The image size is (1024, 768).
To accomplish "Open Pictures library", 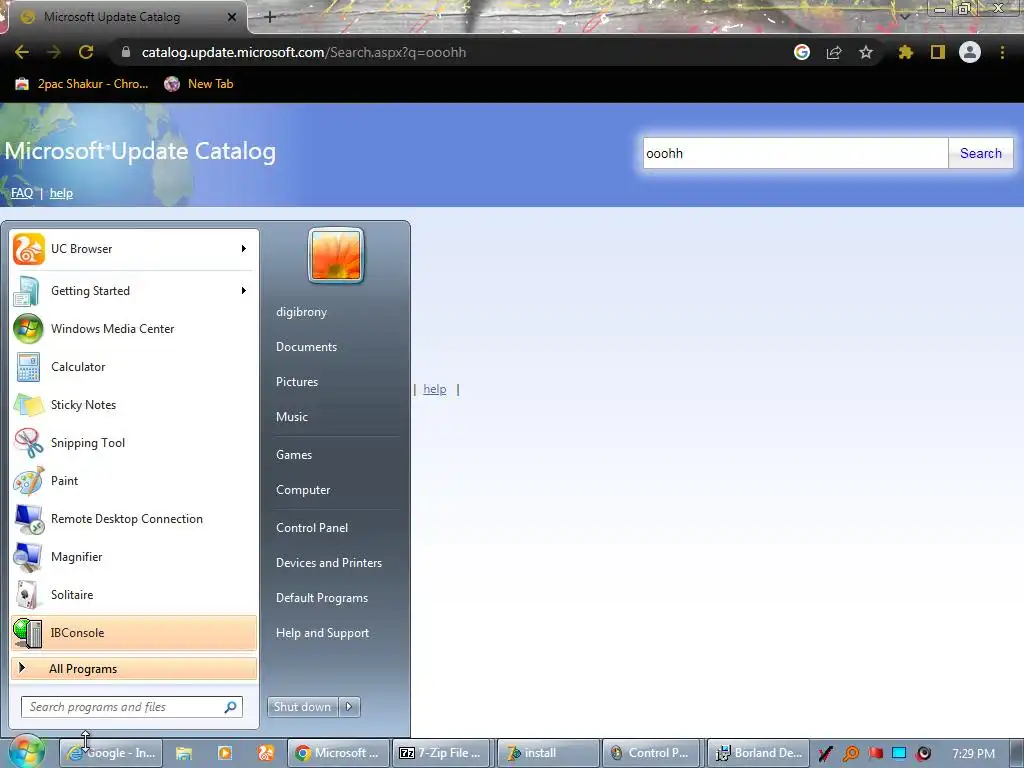I will pos(296,382).
